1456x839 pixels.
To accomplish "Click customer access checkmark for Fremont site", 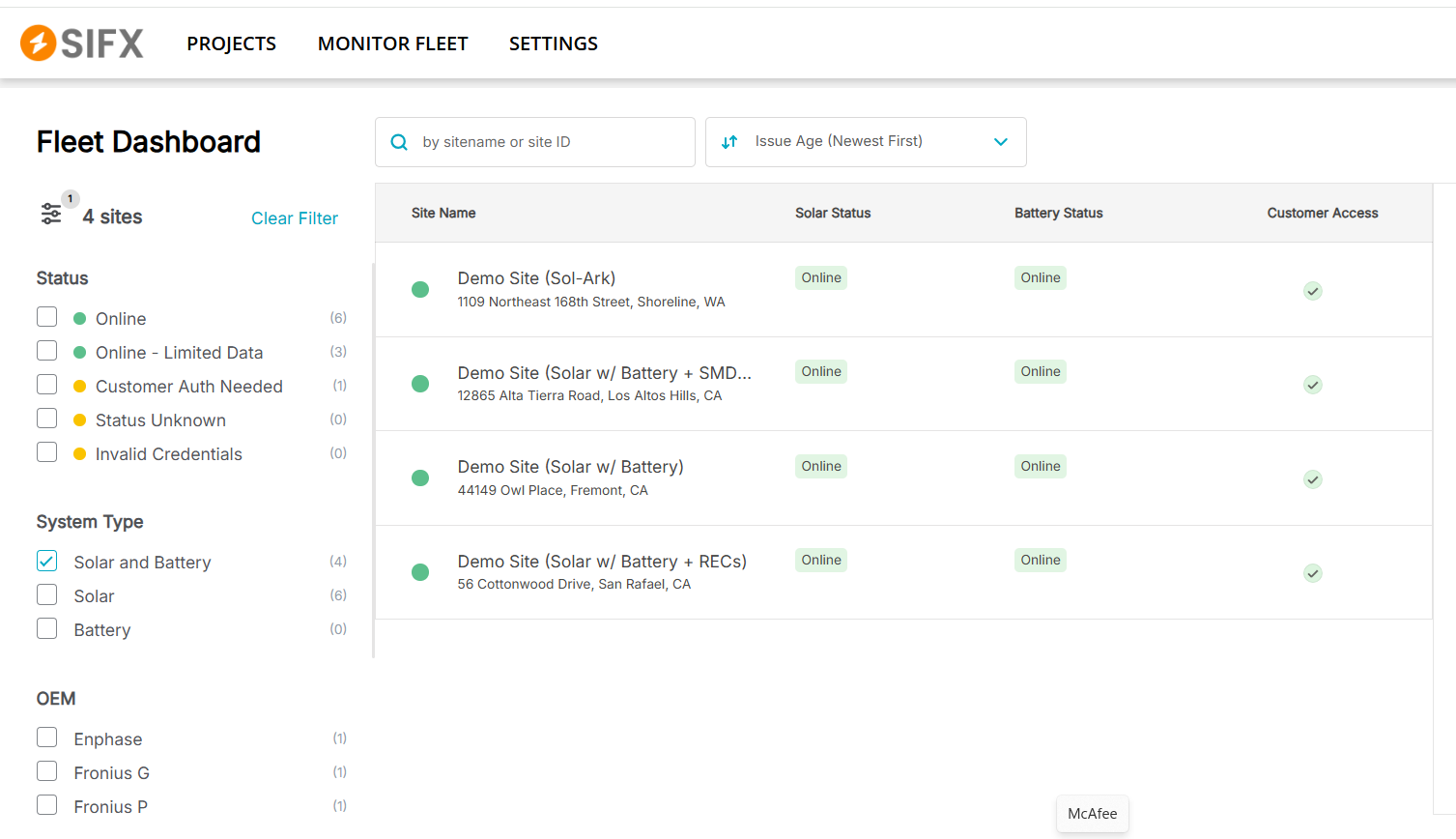I will coord(1312,479).
